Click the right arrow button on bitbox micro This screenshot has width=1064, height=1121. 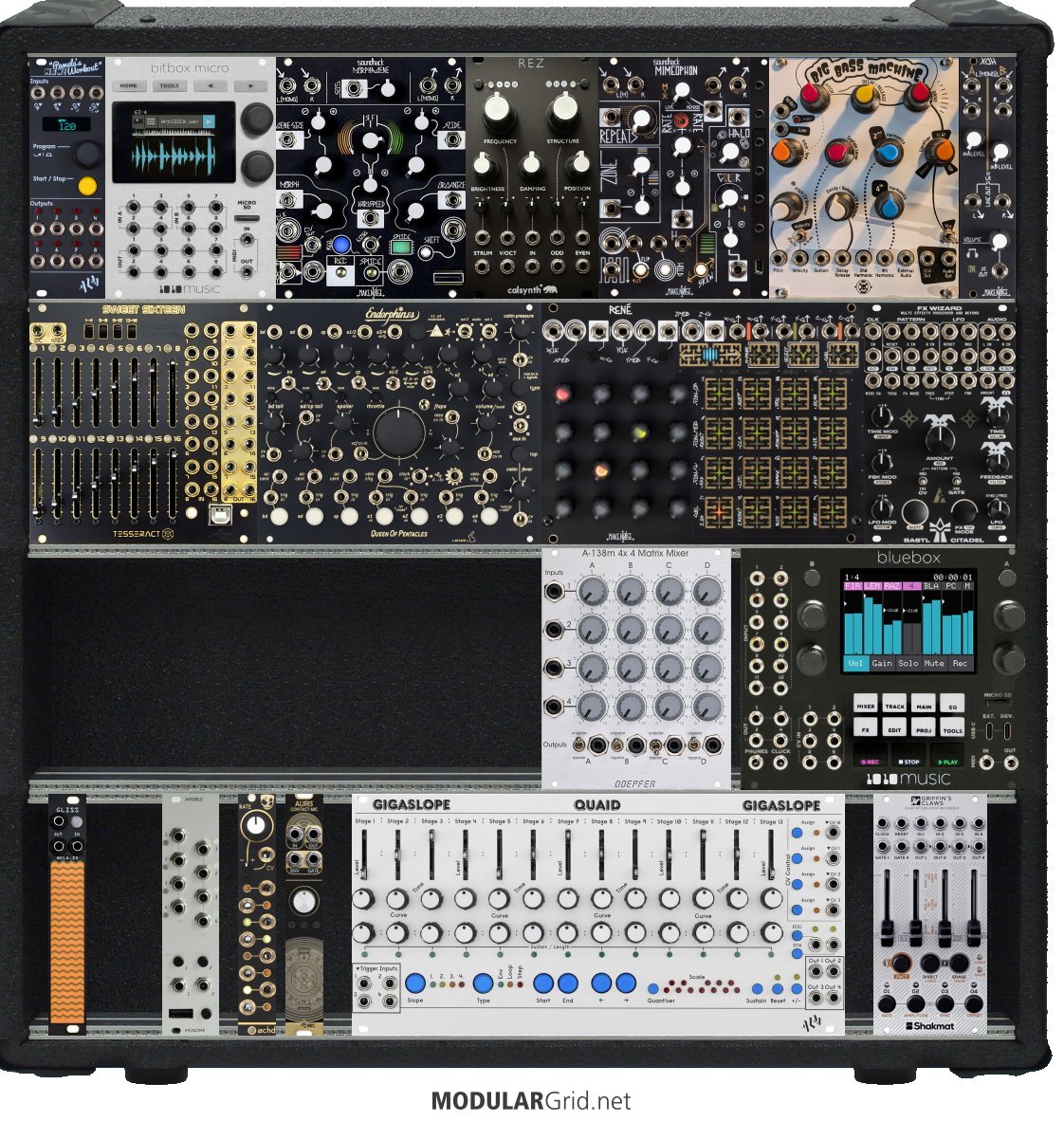pos(251,85)
